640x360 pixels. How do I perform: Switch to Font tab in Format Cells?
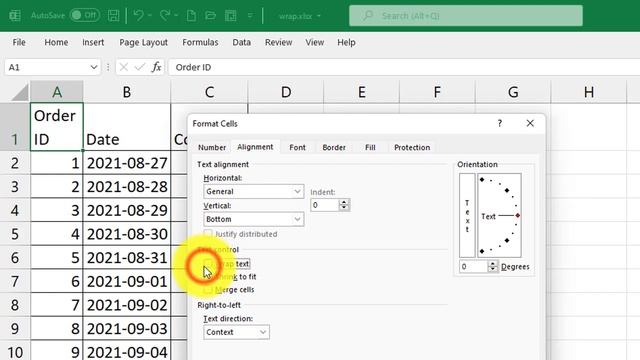(x=297, y=147)
